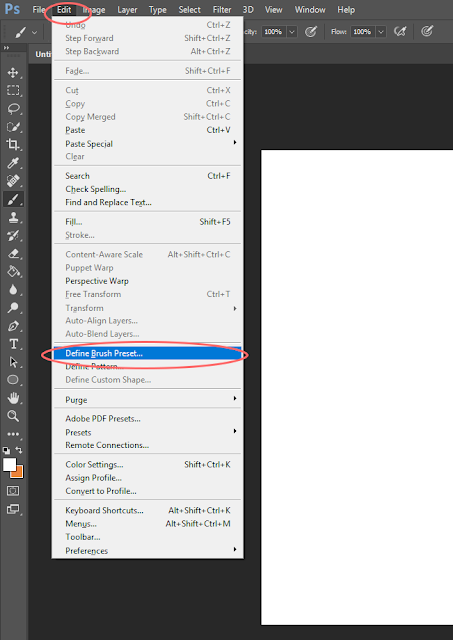The width and height of the screenshot is (453, 640).
Task: Change the screen mode
Action: click(13, 509)
